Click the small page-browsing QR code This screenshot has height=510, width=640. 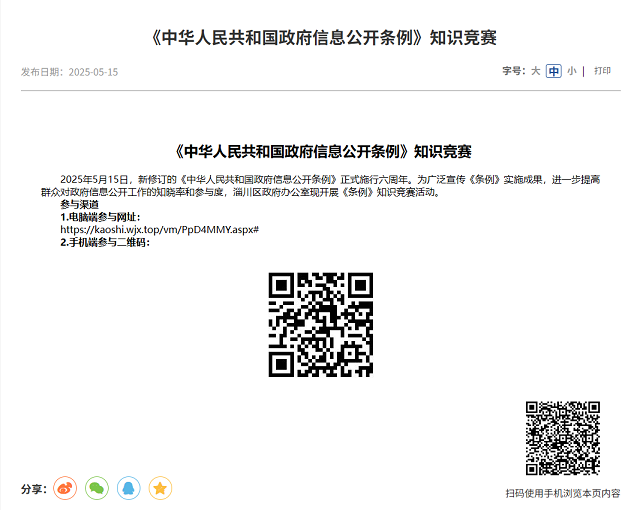tap(563, 438)
